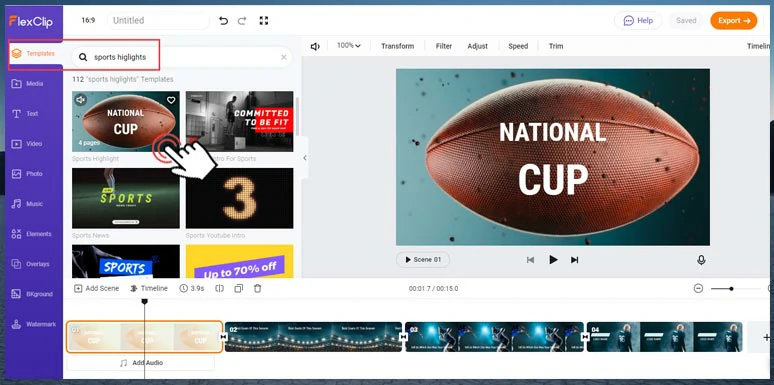Toggle fullscreen preview icon
Viewport: 774px width, 385px height.
tap(264, 21)
